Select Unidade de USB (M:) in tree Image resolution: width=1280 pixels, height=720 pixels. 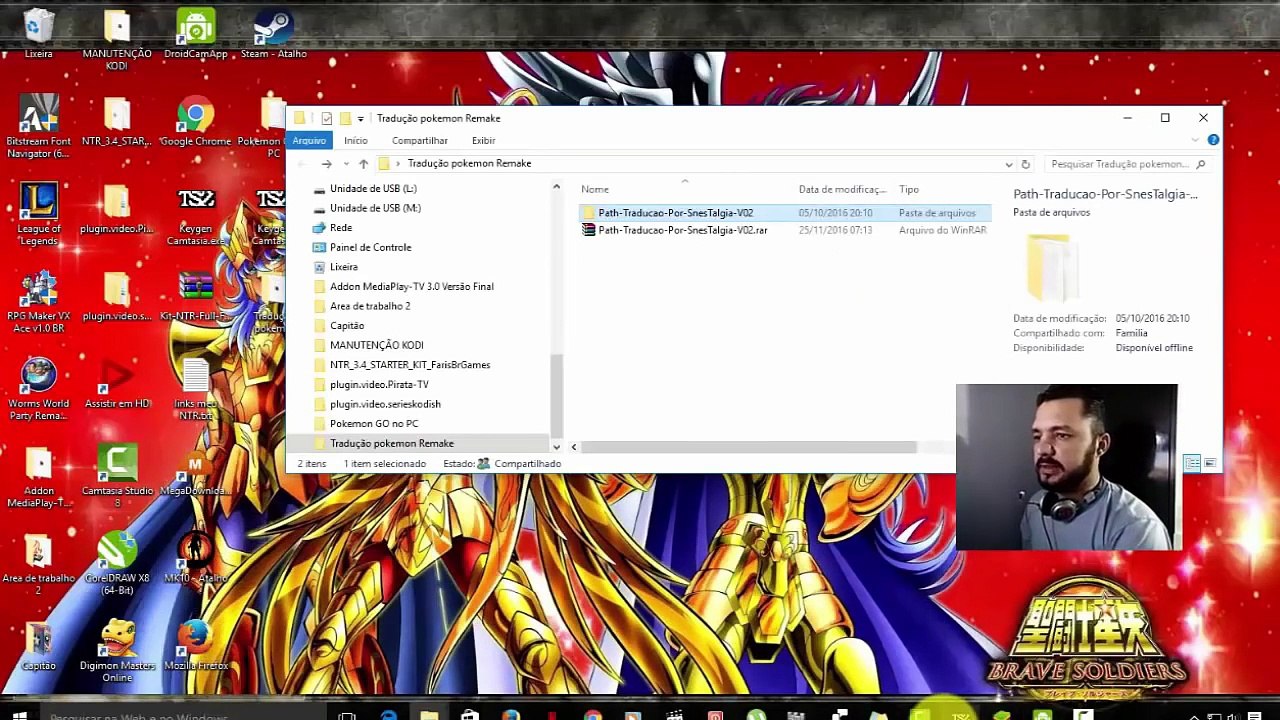(375, 208)
